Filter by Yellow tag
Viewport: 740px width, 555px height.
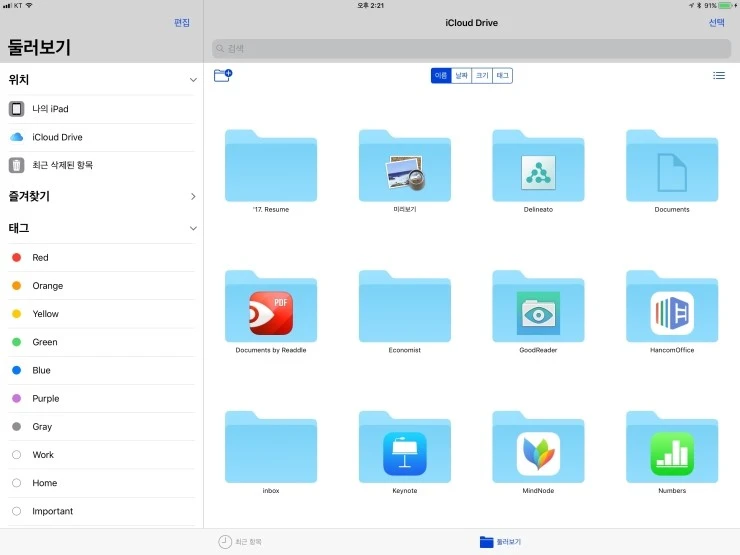[101, 314]
